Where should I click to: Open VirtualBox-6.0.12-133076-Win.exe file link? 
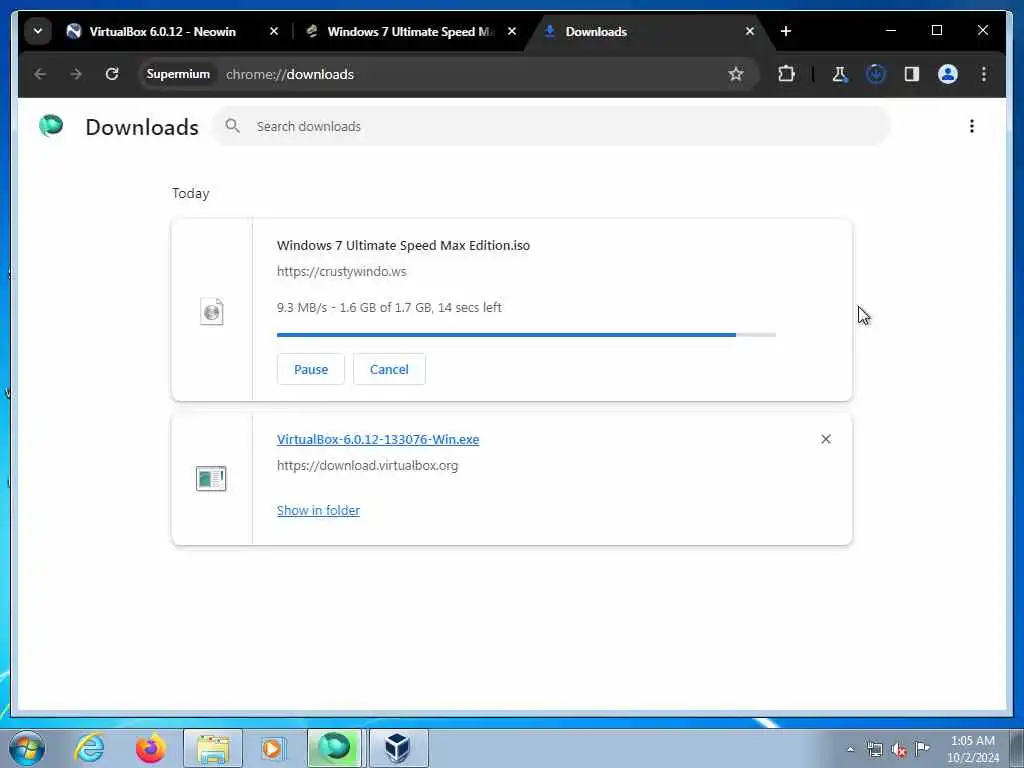click(378, 440)
